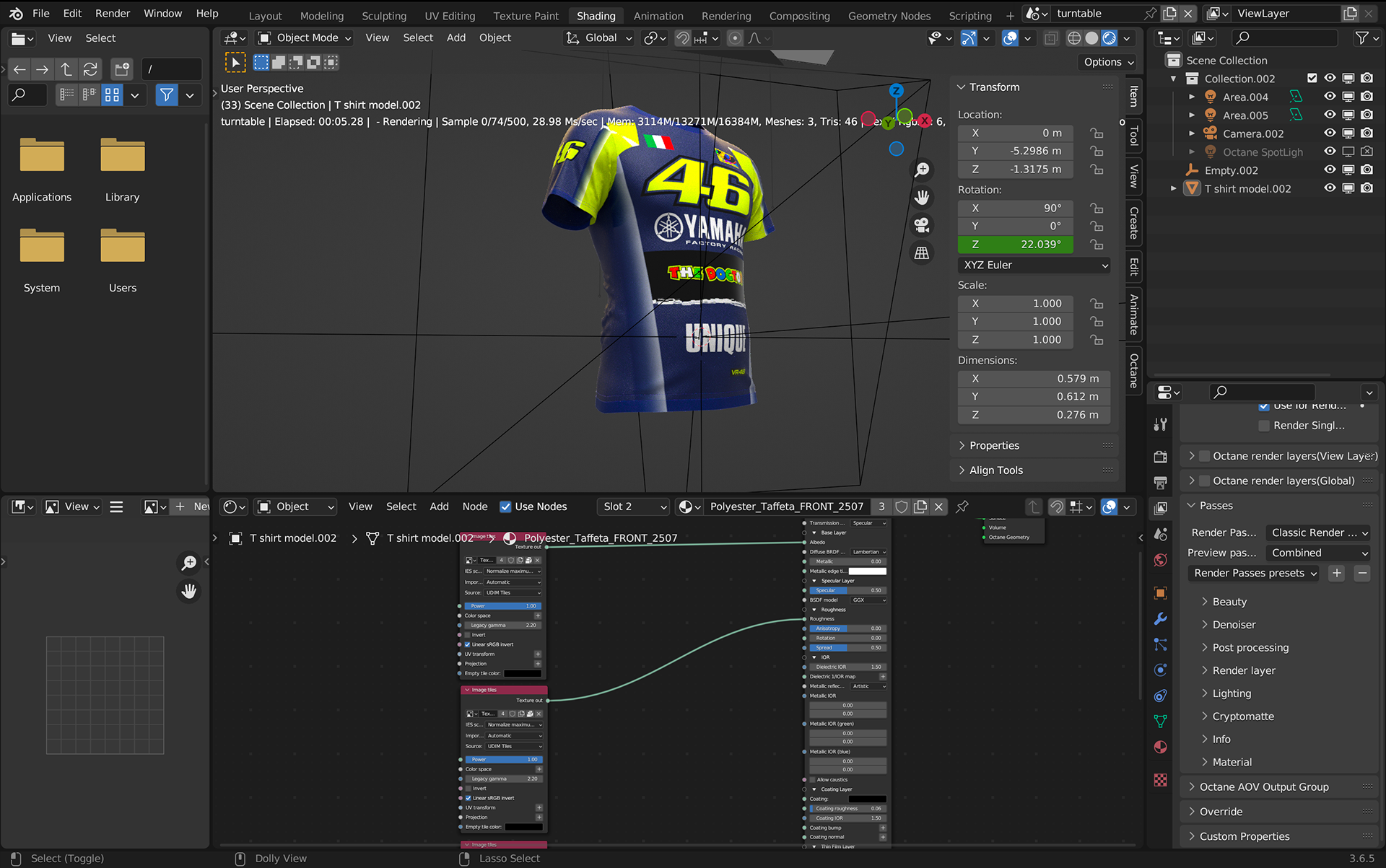Enable Toggle X-Ray in the viewport

tap(1051, 38)
